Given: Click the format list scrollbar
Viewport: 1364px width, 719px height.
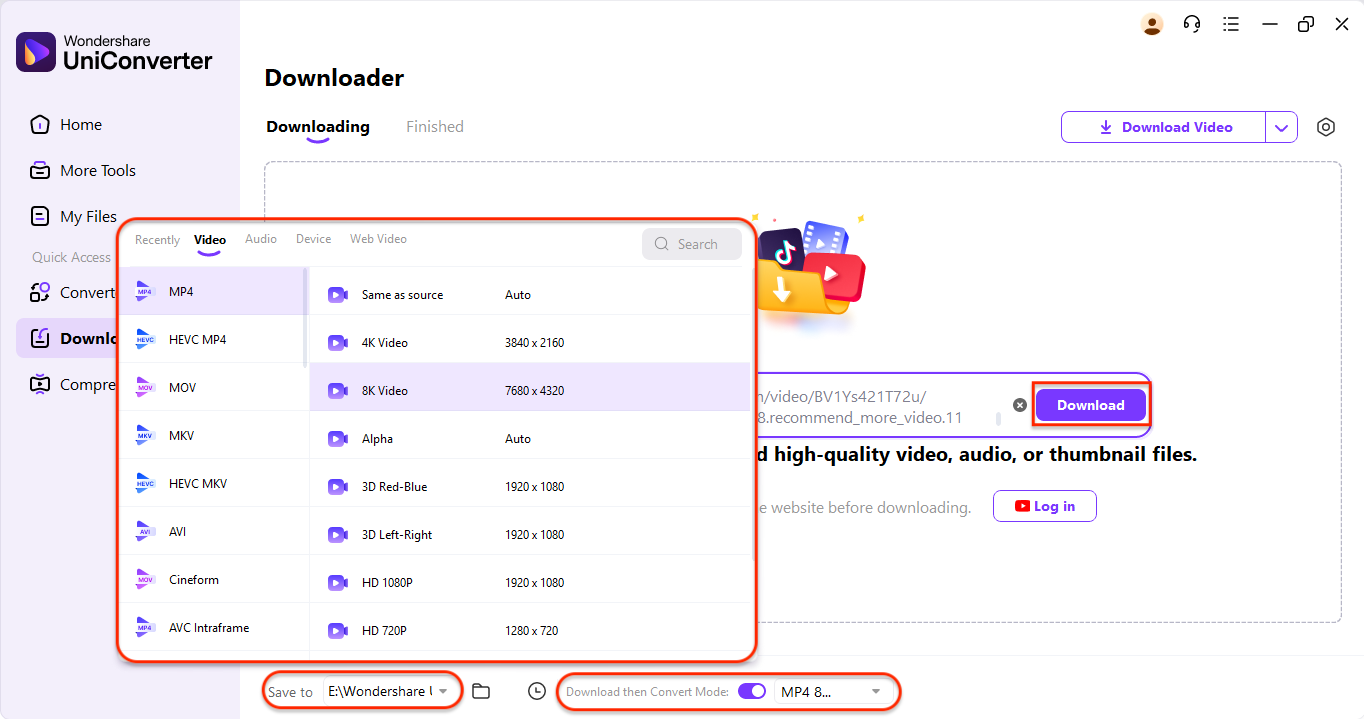Looking at the screenshot, I should [305, 319].
